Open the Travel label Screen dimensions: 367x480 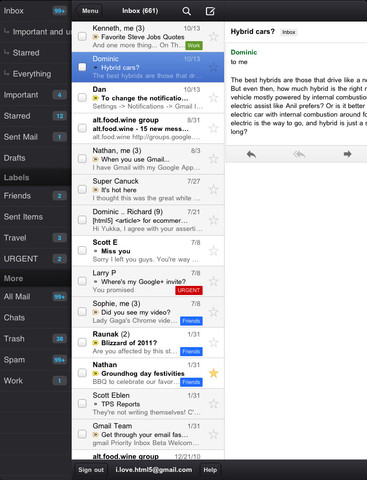coord(35,238)
